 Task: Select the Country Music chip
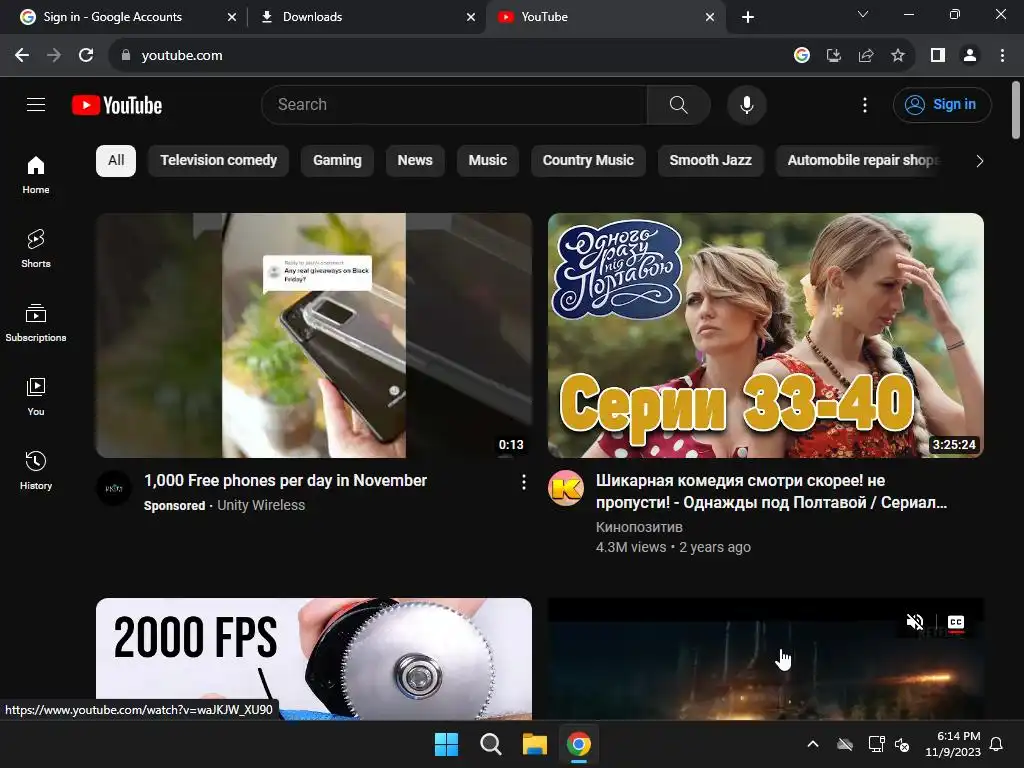tap(588, 161)
